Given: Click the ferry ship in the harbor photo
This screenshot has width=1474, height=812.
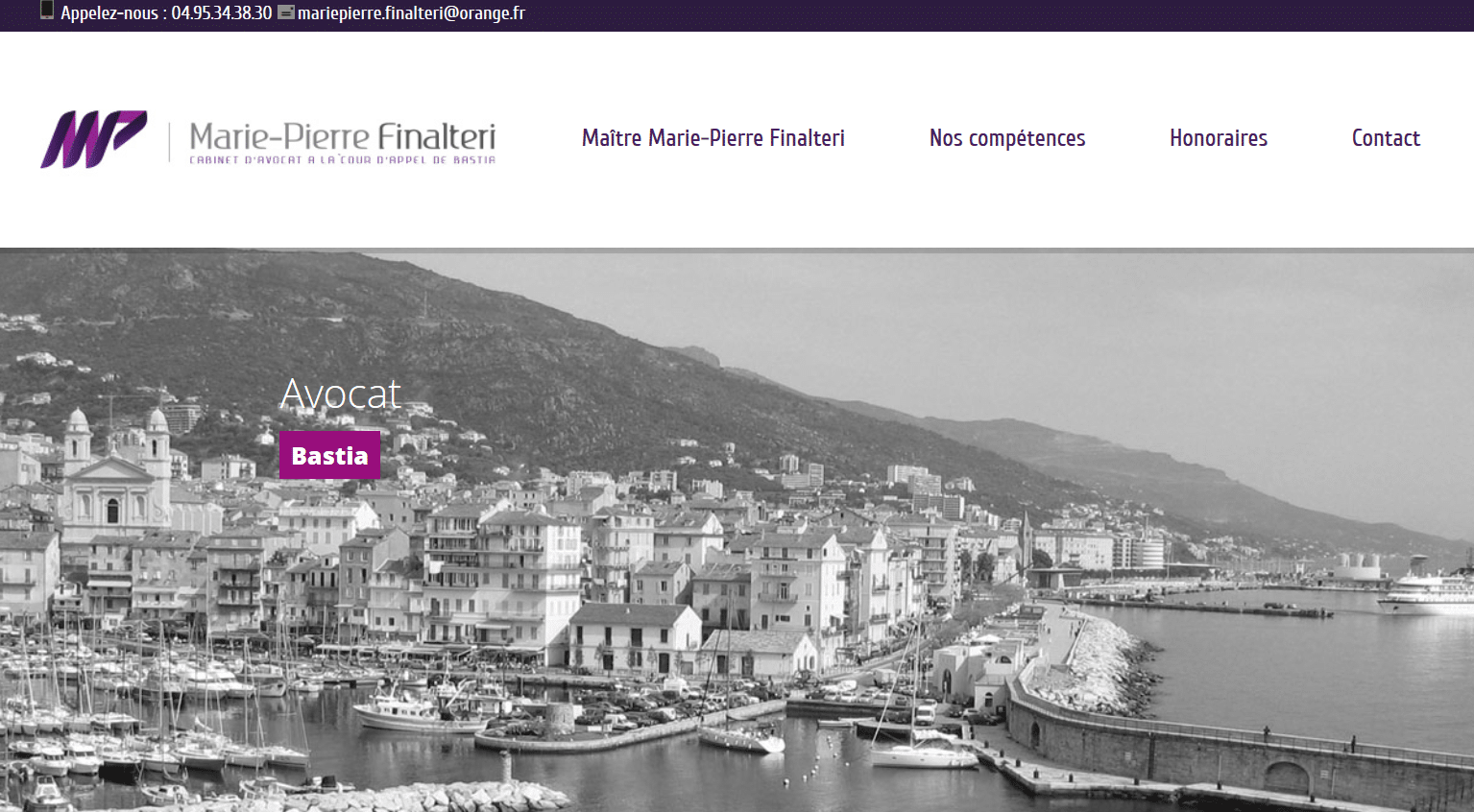Looking at the screenshot, I should [1428, 592].
